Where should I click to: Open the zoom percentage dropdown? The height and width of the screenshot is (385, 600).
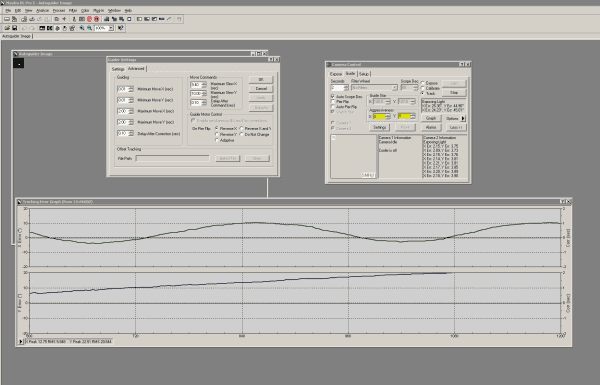click(111, 28)
